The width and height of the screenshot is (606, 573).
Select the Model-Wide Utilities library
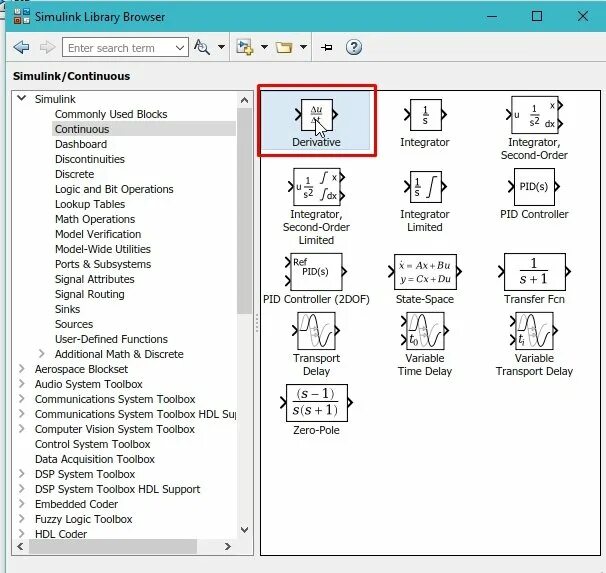pos(103,249)
